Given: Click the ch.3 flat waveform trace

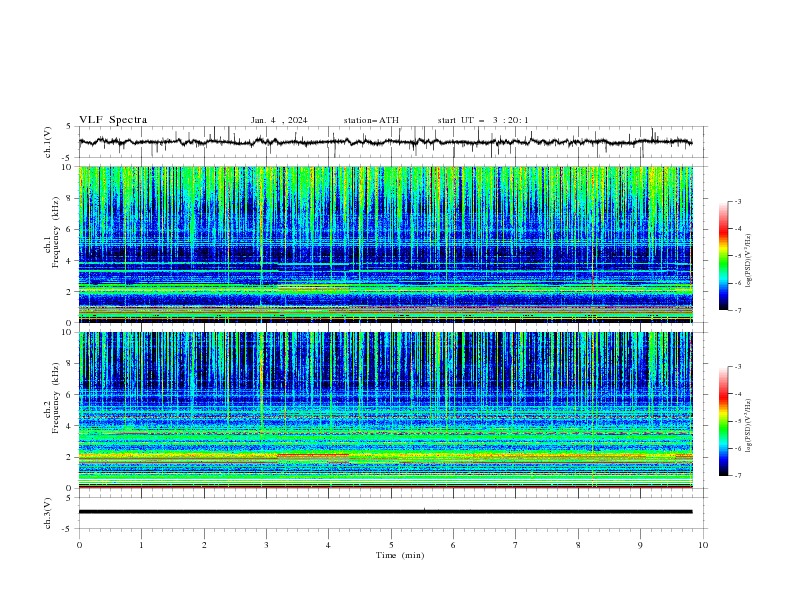Looking at the screenshot, I should click(385, 512).
